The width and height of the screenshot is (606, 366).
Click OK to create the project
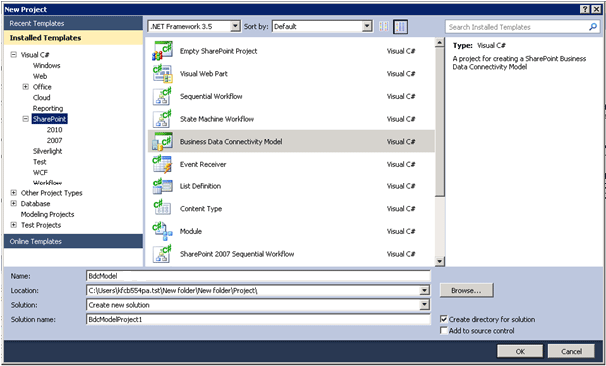click(x=520, y=351)
